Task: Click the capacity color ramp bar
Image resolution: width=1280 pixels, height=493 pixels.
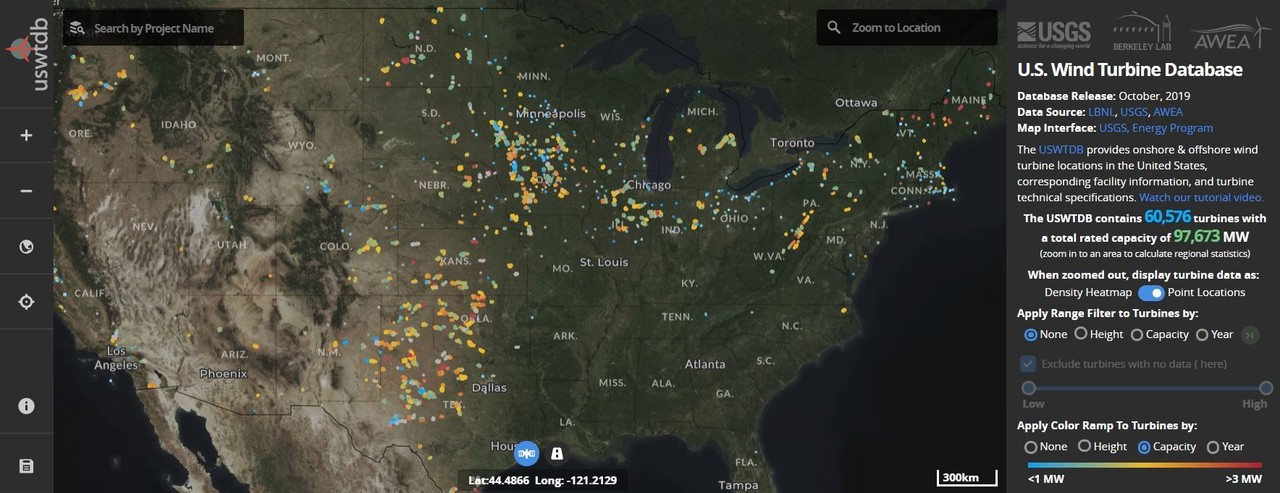Action: (1145, 465)
